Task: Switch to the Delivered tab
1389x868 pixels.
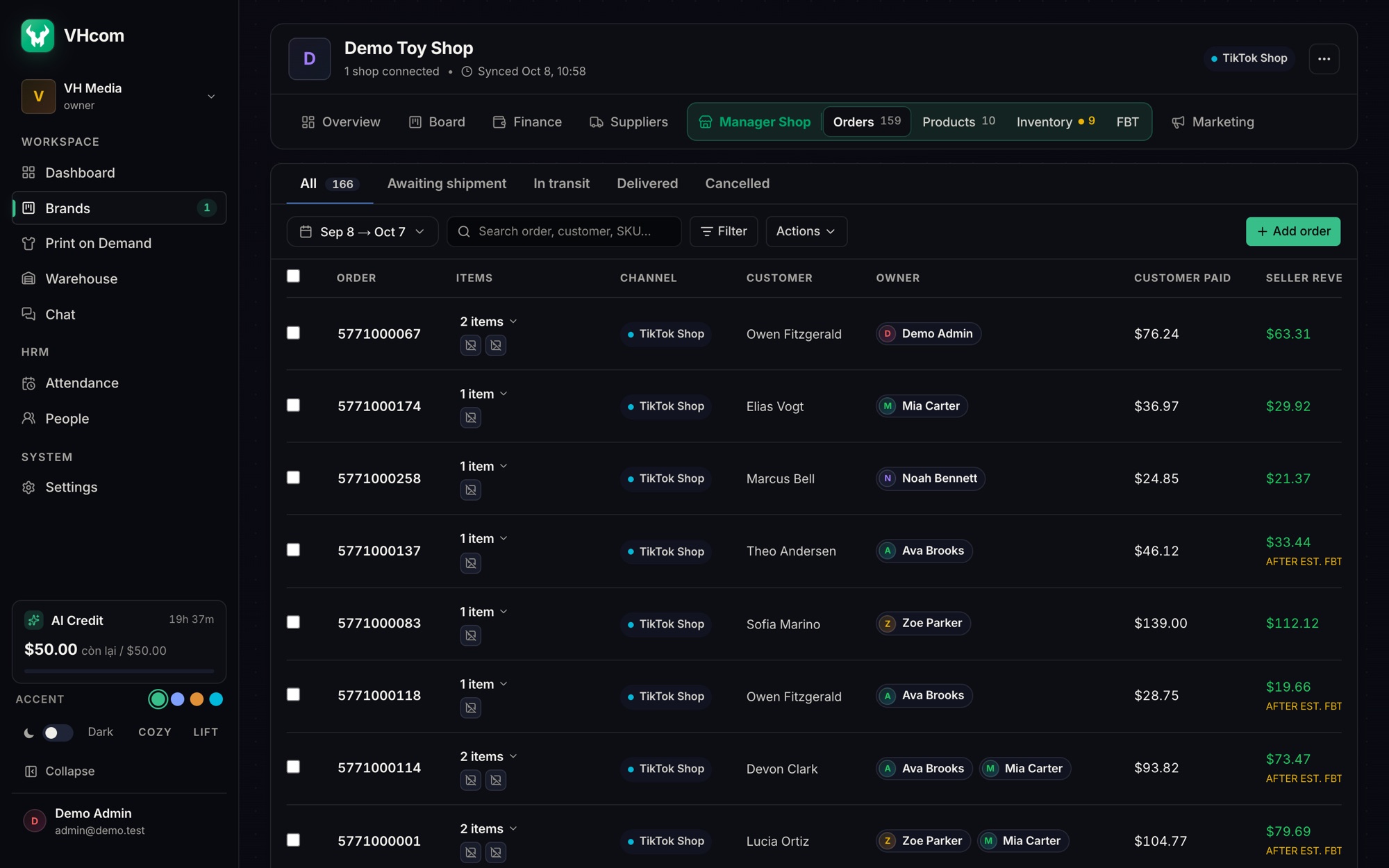Action: pyautogui.click(x=647, y=183)
